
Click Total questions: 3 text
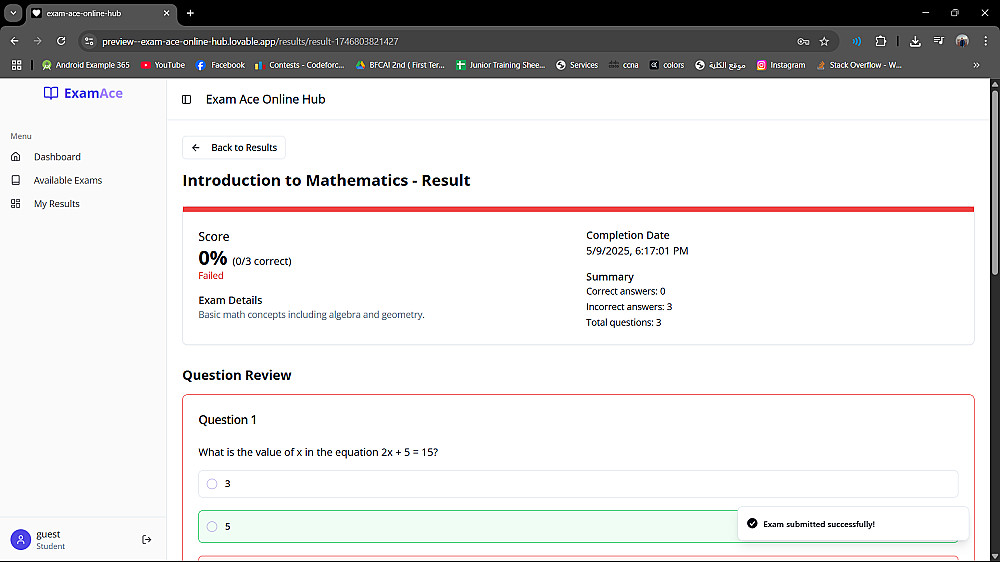624,323
